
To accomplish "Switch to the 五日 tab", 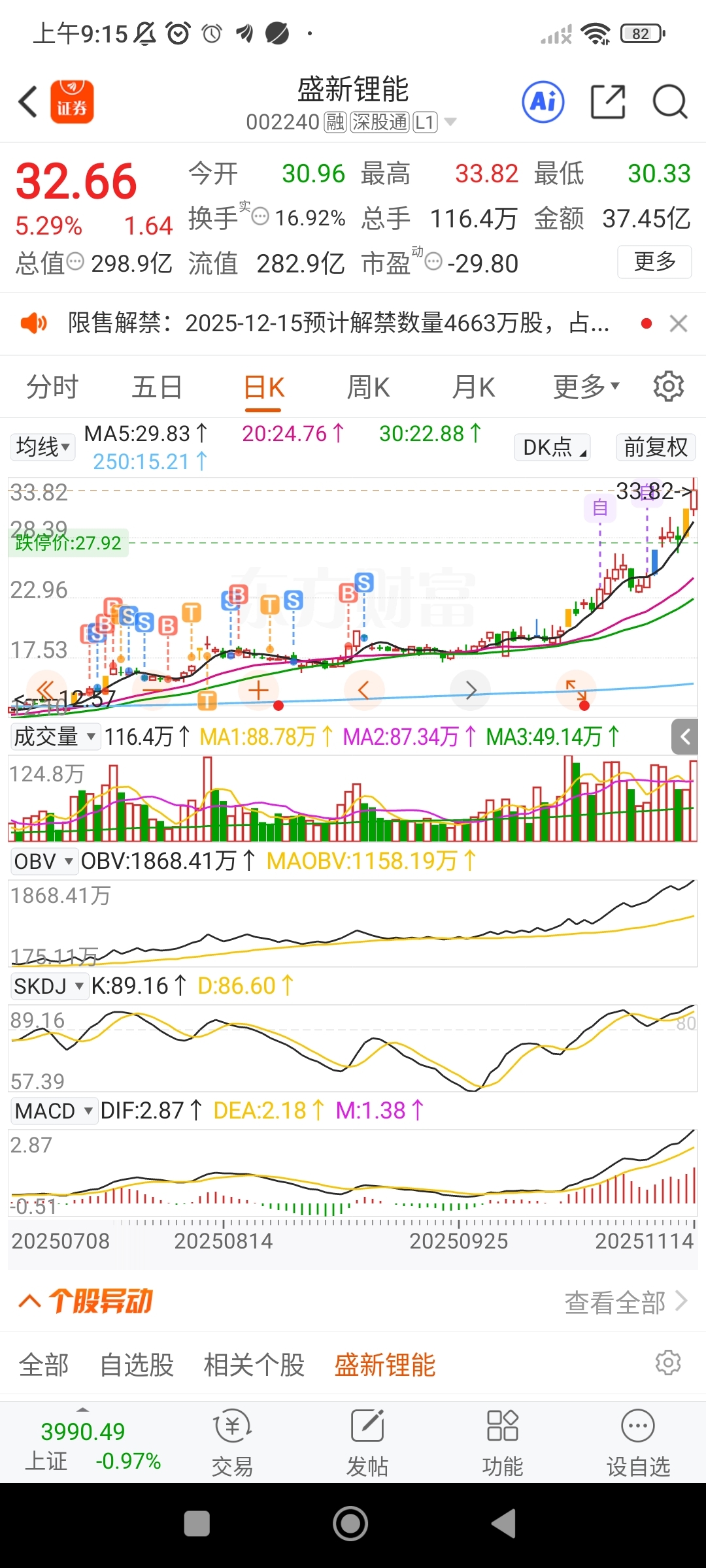I will click(157, 387).
